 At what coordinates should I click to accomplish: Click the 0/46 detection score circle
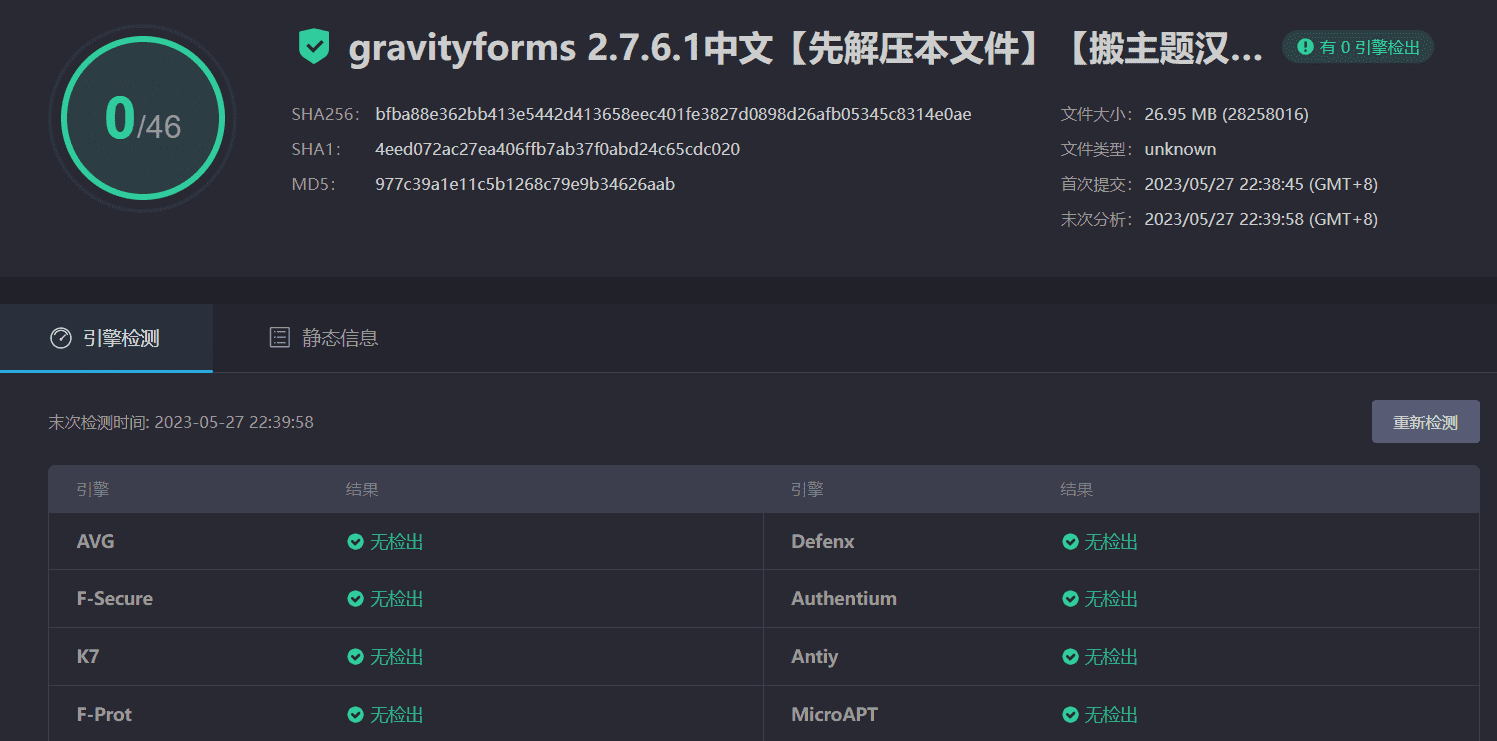143,119
